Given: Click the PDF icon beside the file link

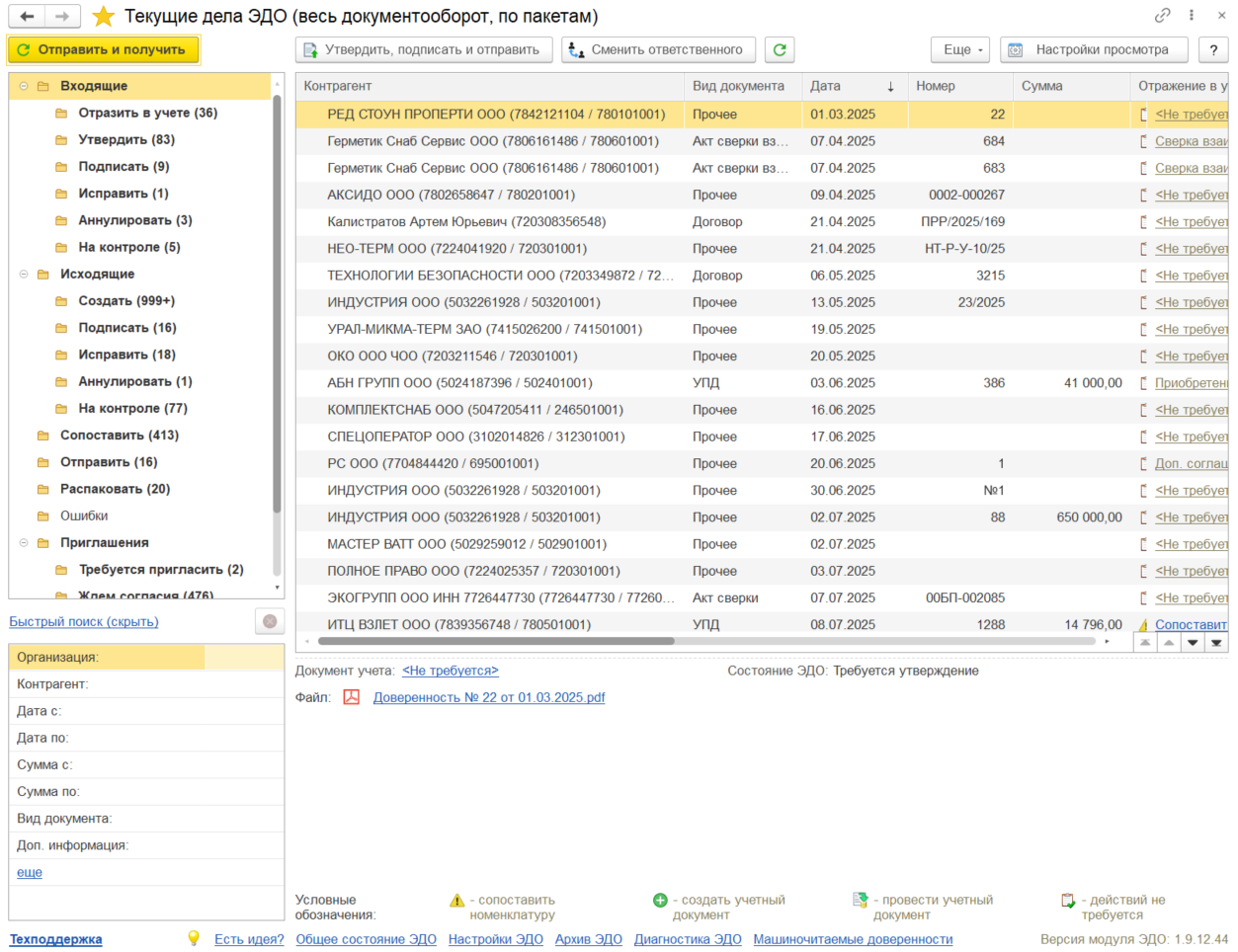Looking at the screenshot, I should pos(351,697).
